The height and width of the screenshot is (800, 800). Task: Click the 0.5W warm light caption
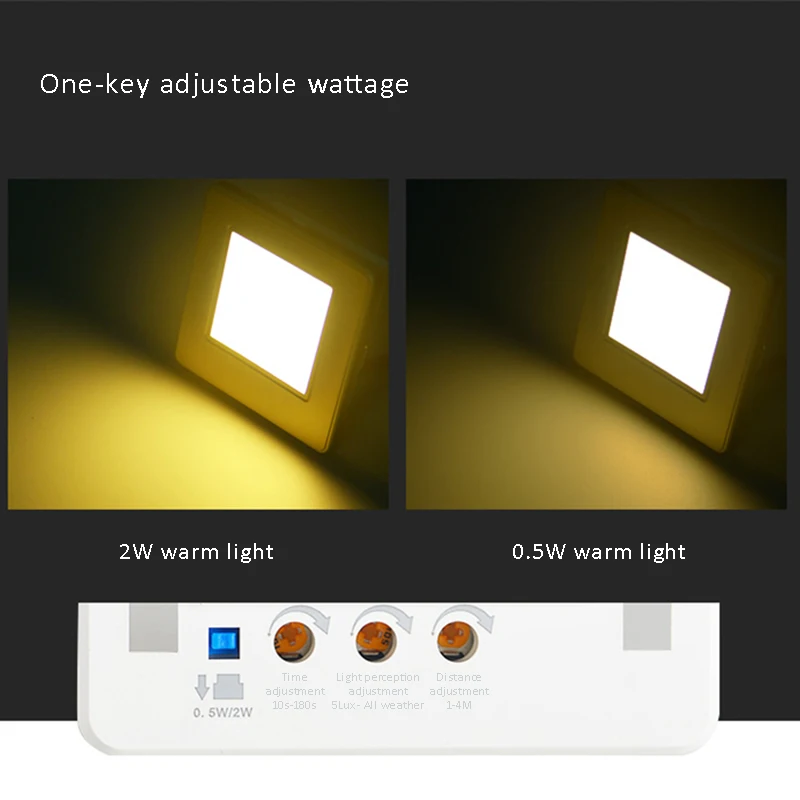(x=598, y=552)
